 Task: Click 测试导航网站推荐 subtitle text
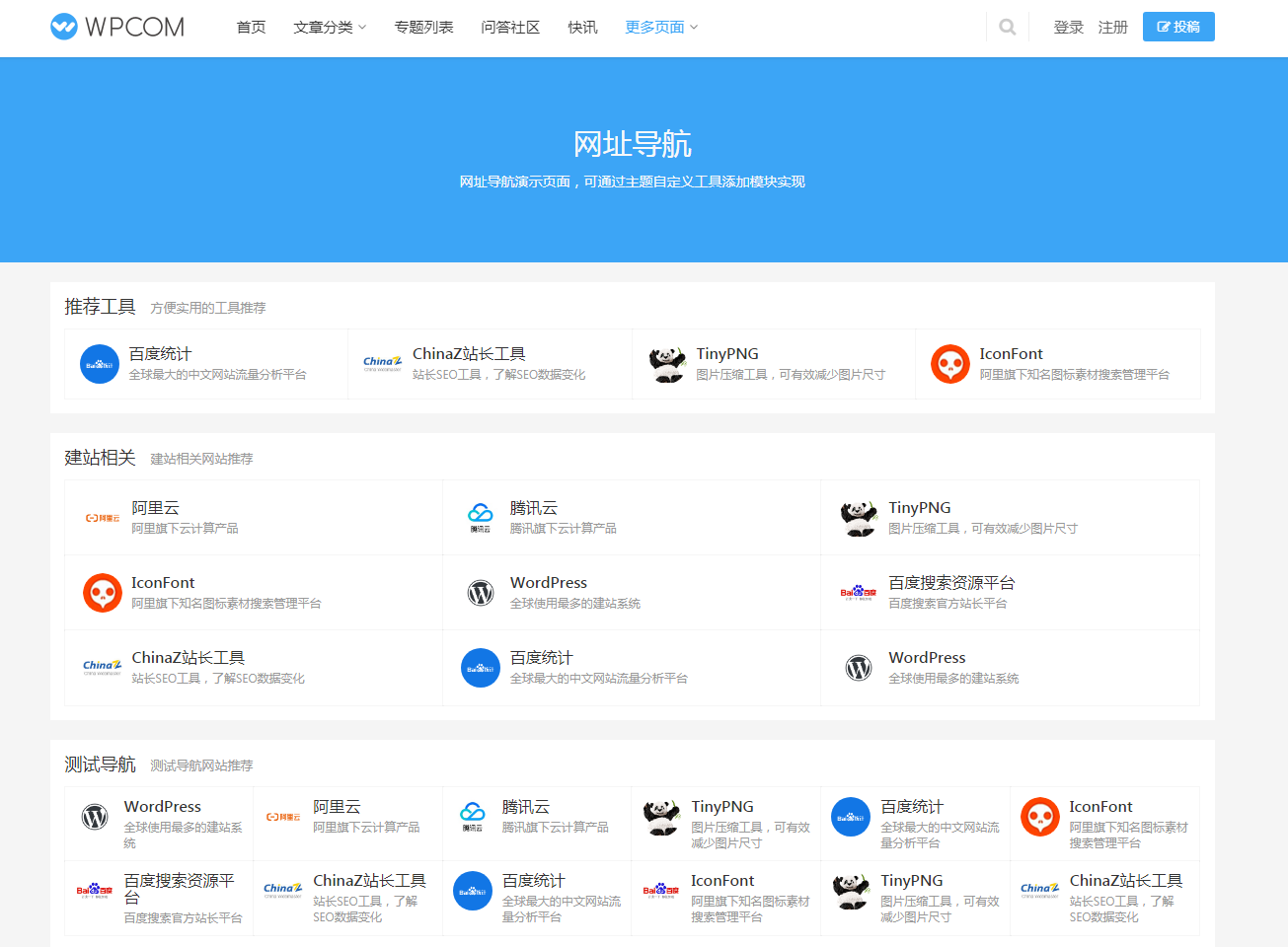pos(201,765)
